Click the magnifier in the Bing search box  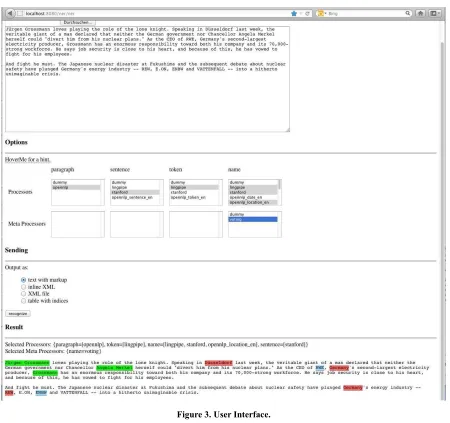(x=408, y=13)
